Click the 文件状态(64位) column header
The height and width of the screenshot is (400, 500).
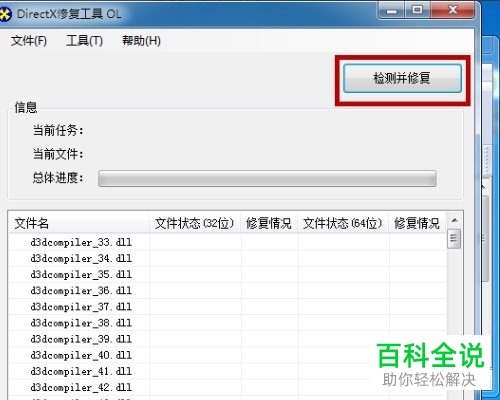[343, 223]
